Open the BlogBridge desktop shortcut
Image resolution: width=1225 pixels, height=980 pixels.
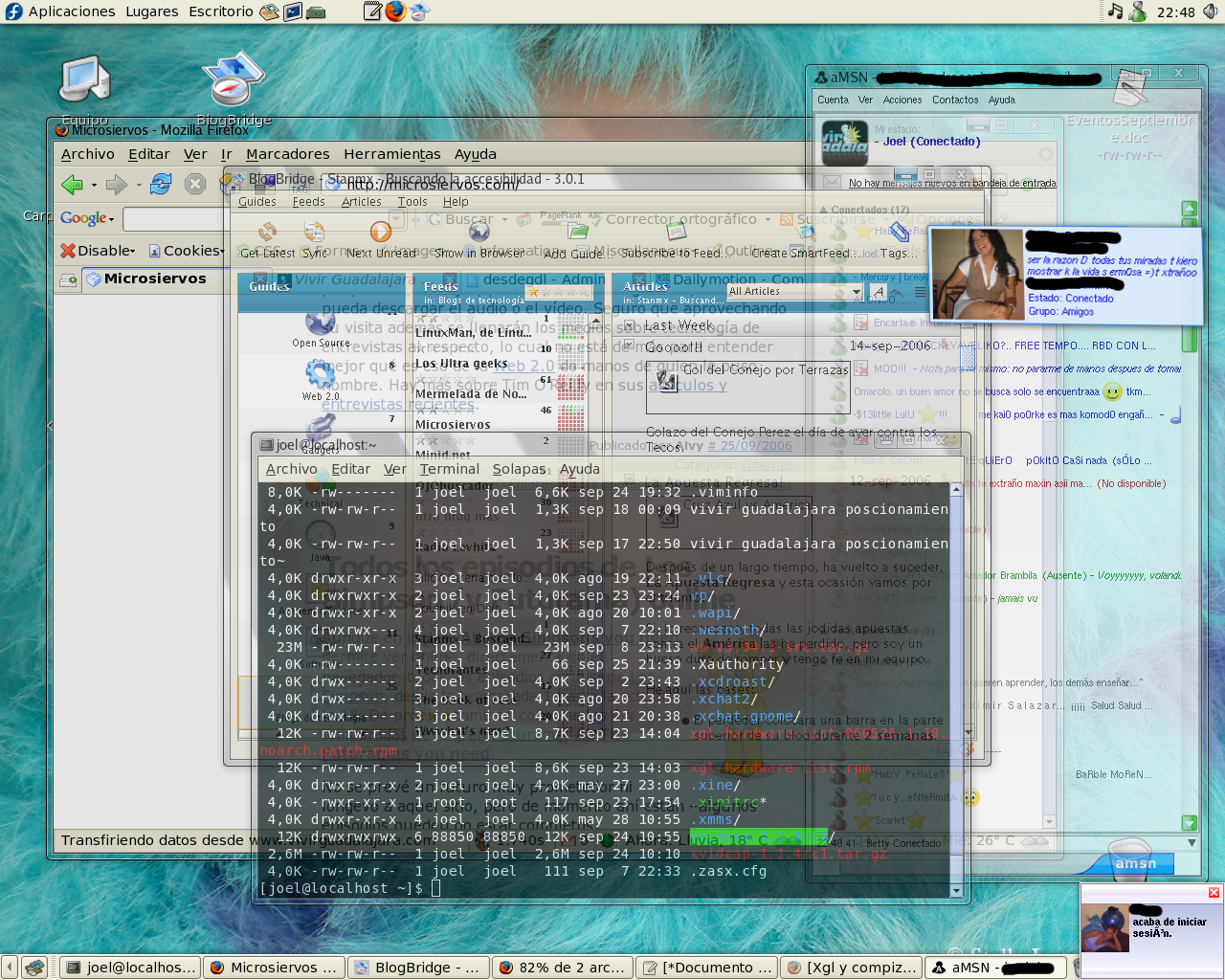click(234, 91)
